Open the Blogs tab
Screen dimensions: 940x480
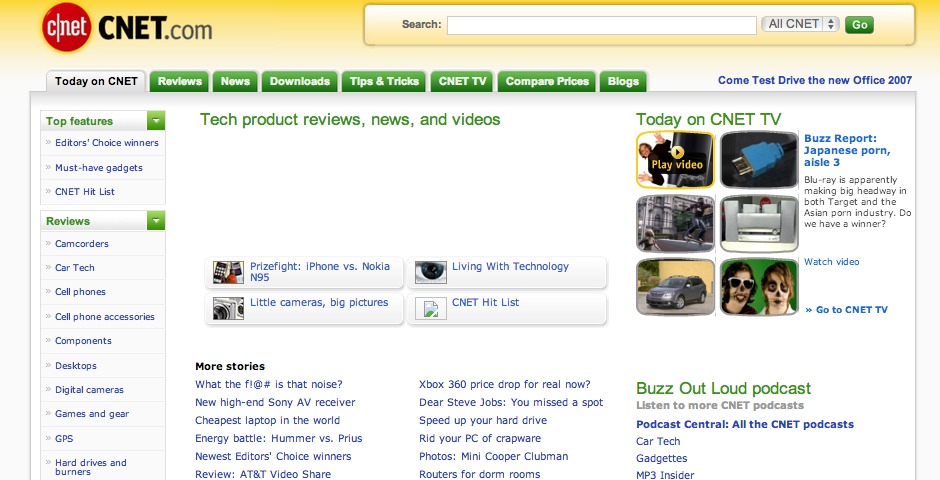(x=623, y=81)
